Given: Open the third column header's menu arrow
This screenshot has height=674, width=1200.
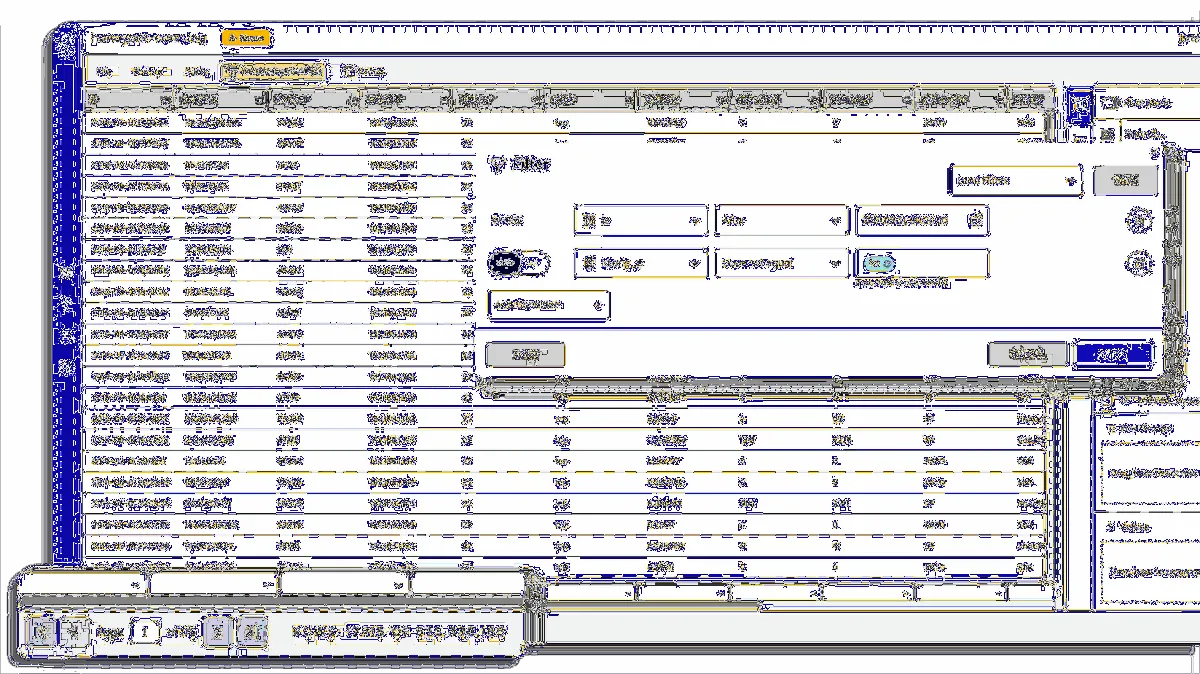Looking at the screenshot, I should (354, 100).
